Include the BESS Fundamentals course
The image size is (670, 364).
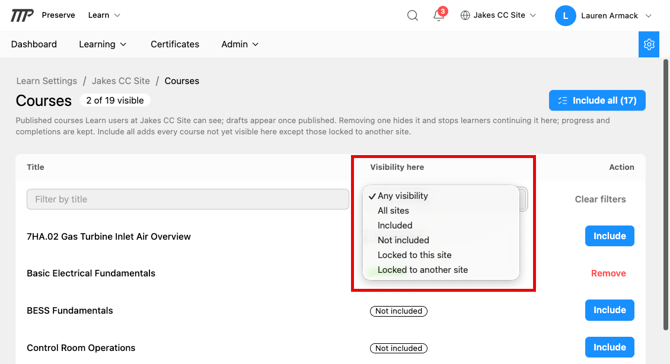609,310
